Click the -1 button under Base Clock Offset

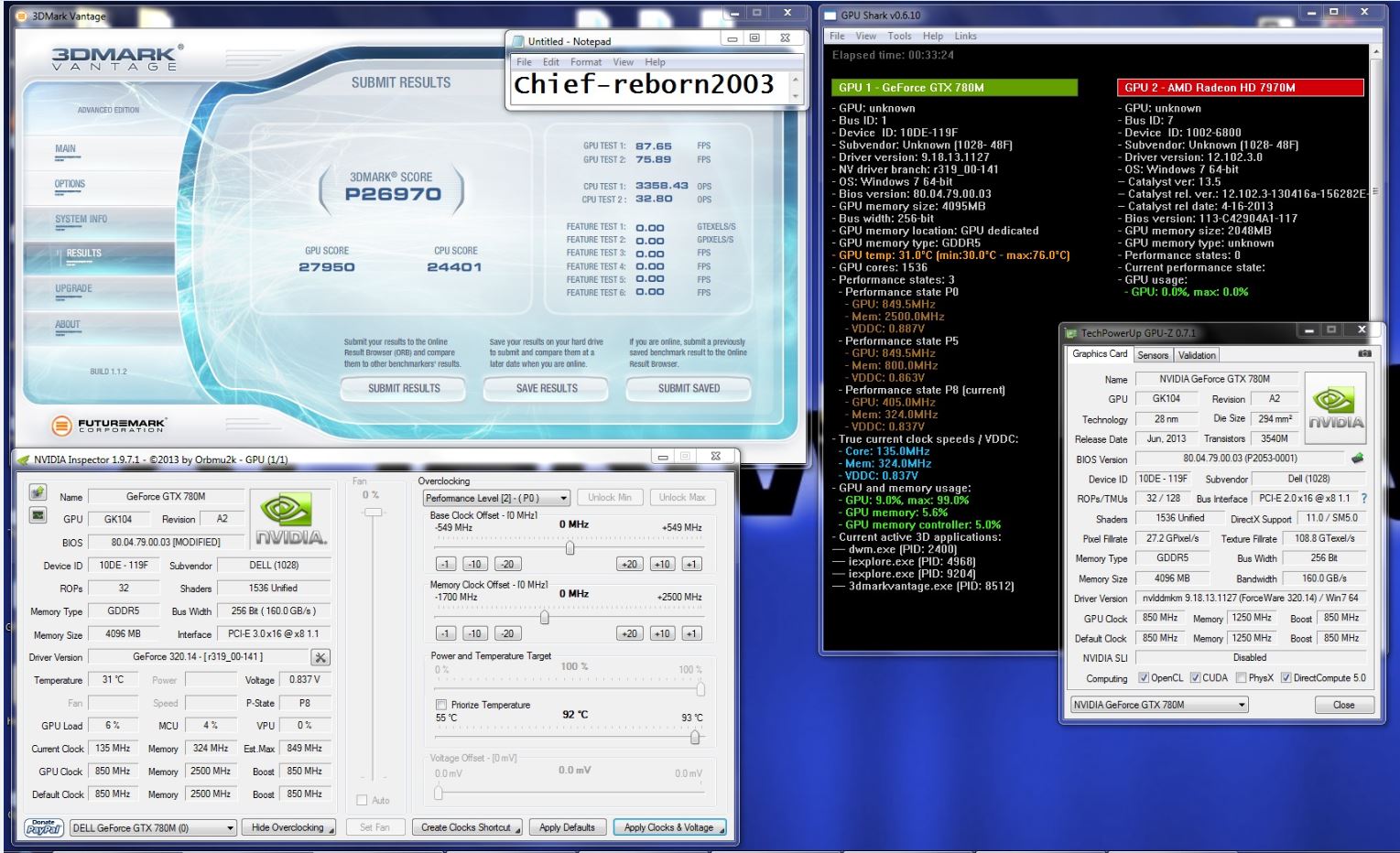tap(445, 564)
